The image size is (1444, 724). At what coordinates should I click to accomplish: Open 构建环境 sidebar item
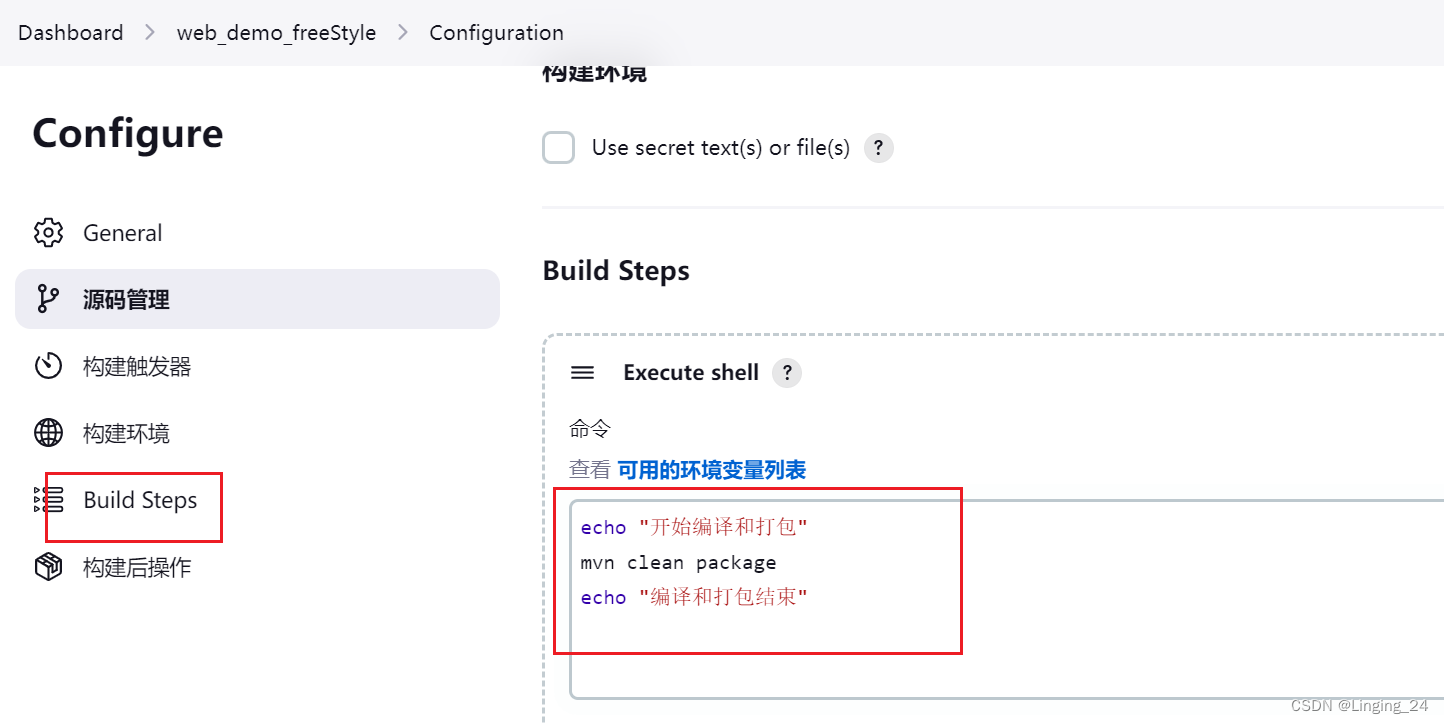(x=257, y=433)
